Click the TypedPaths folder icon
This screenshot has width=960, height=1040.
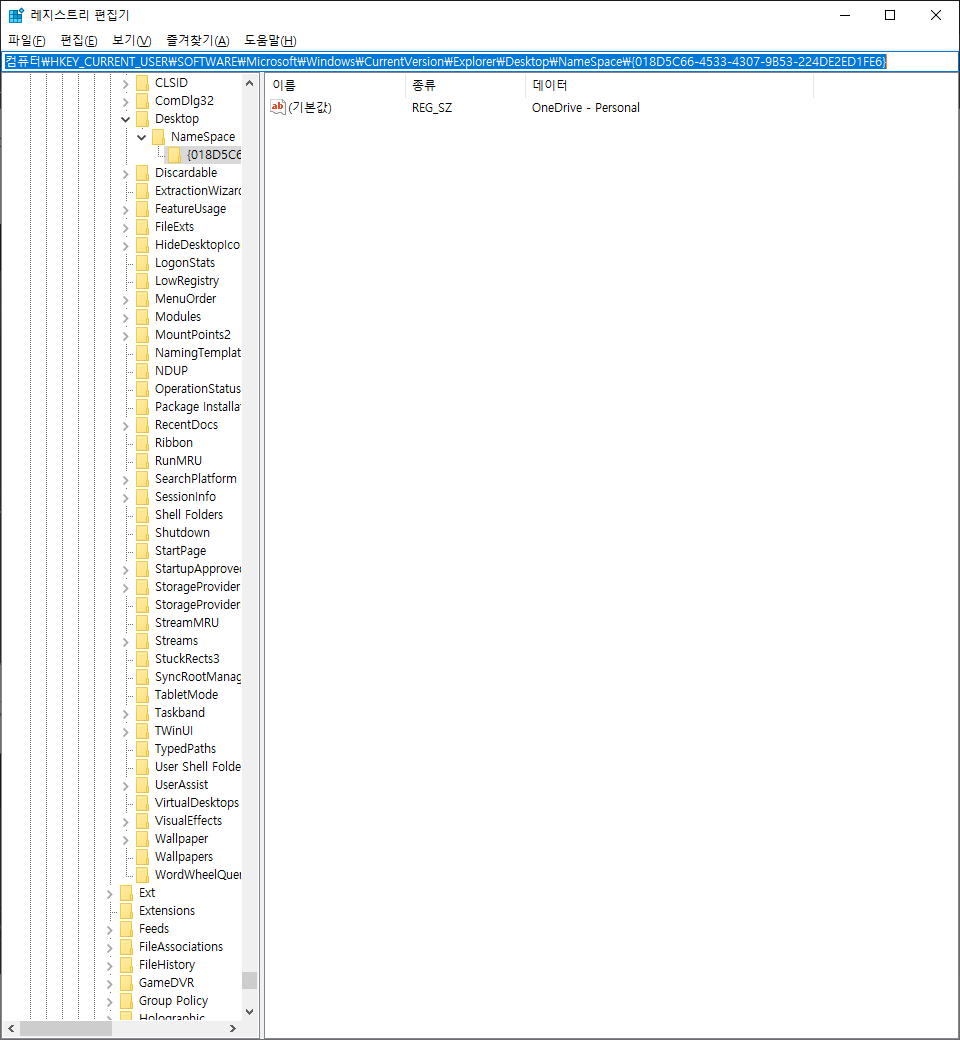(142, 749)
